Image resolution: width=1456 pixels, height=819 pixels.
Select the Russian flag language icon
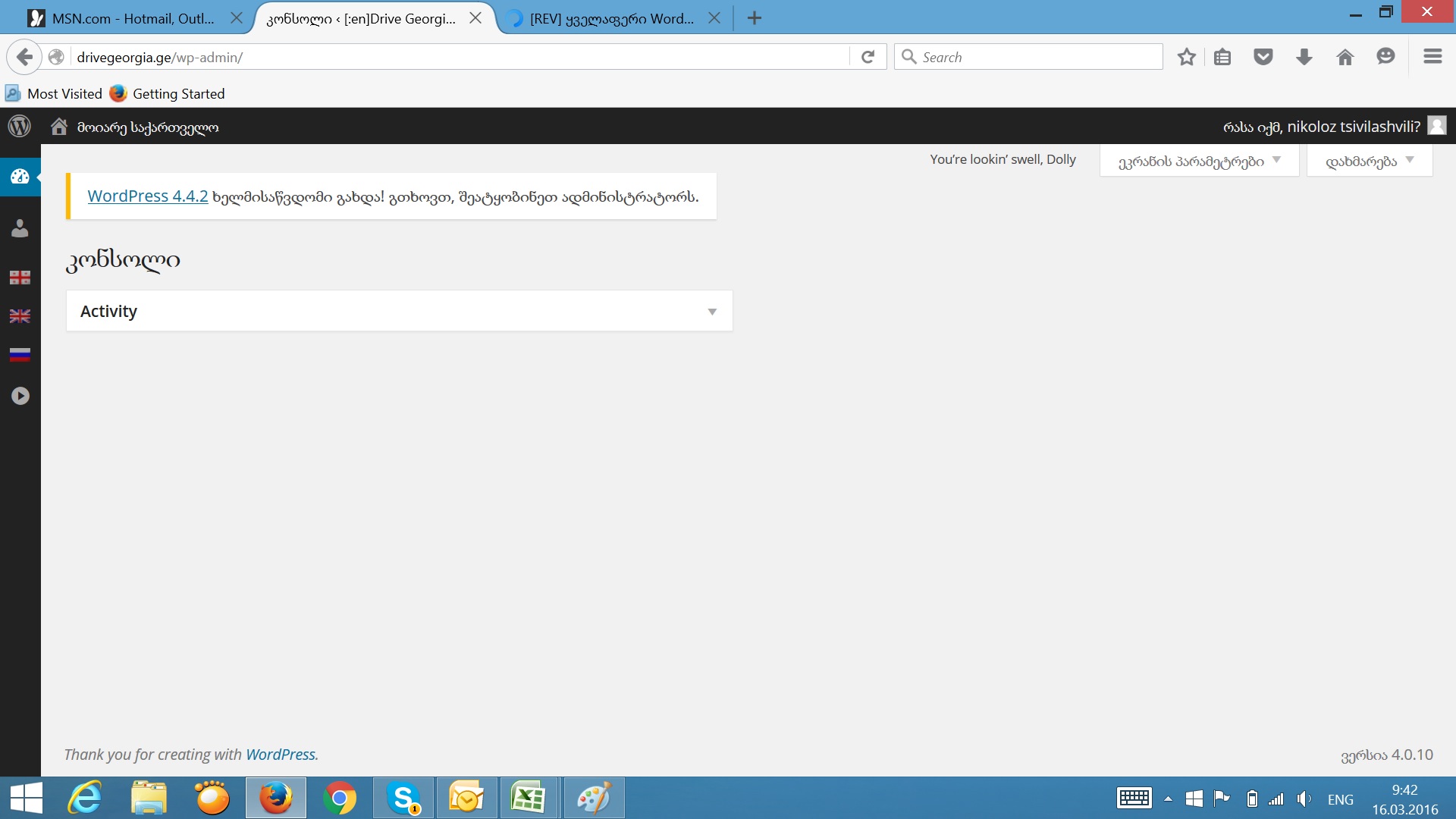20,354
